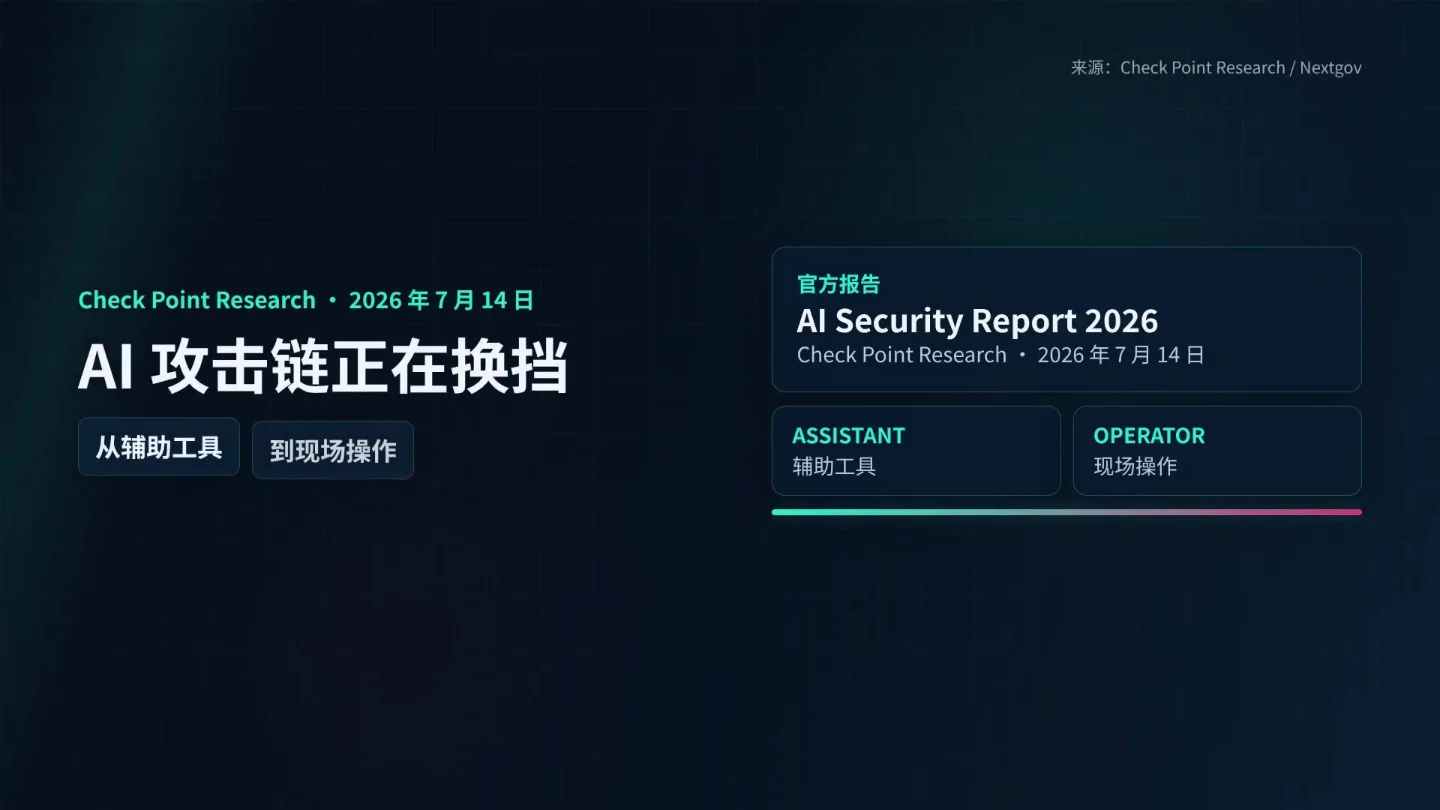Screen dimensions: 1440x810
Task: Click the 官方报告 label
Action: coord(838,284)
